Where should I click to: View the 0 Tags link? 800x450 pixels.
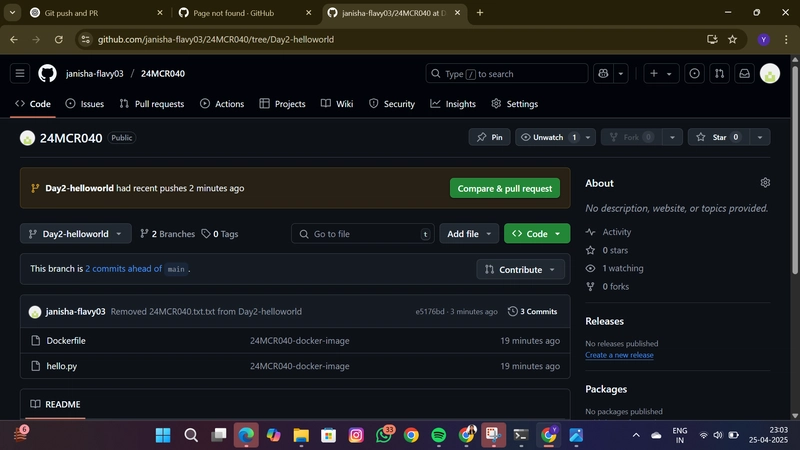pos(220,234)
